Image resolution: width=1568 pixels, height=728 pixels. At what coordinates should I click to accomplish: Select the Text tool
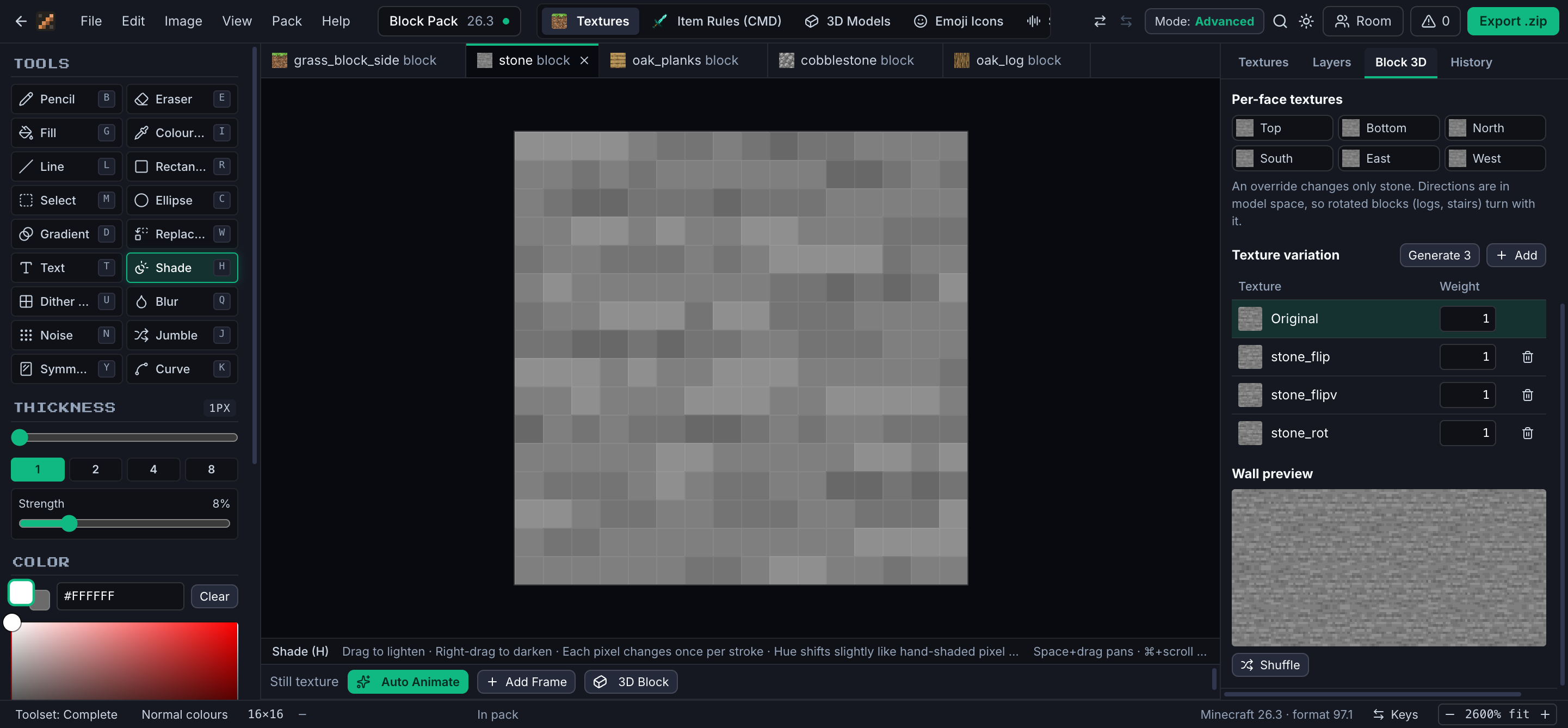66,268
